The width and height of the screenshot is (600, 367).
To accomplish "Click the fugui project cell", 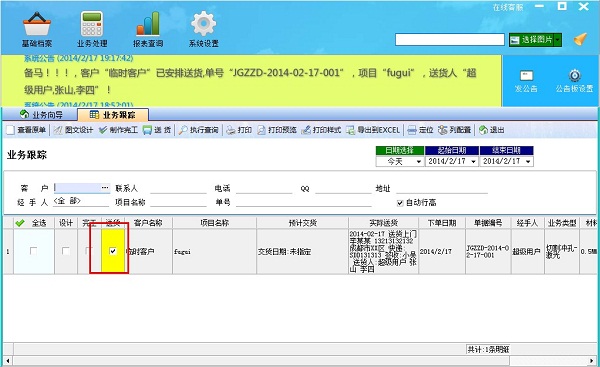I will pyautogui.click(x=214, y=251).
